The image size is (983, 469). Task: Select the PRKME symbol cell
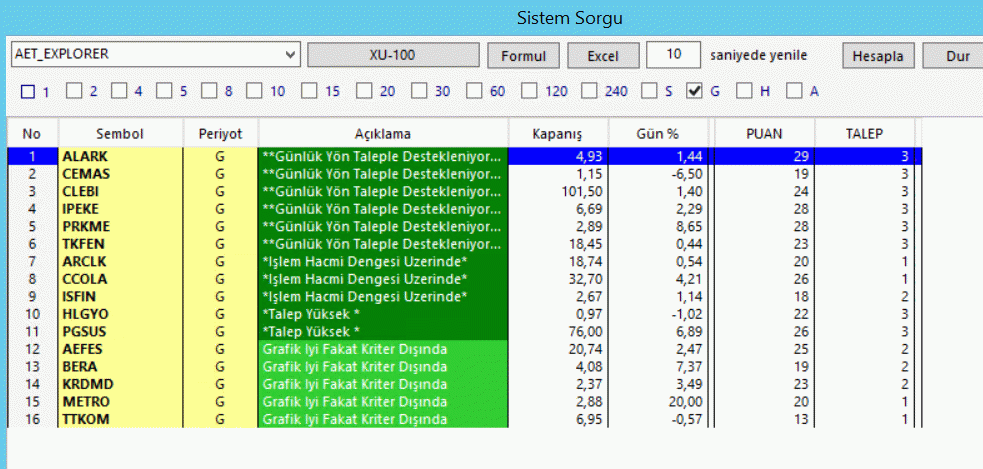(120, 226)
